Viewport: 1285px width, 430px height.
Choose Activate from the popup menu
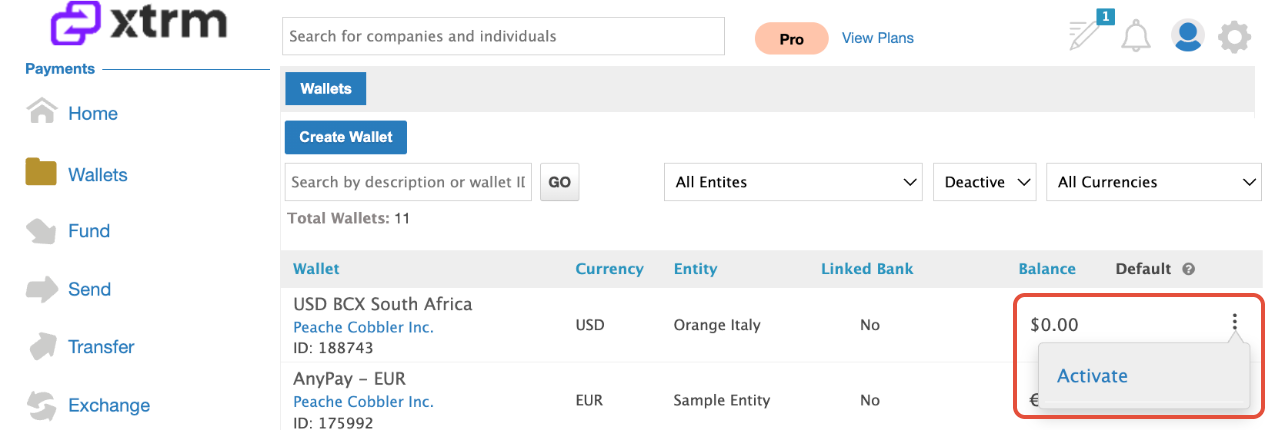tap(1092, 376)
